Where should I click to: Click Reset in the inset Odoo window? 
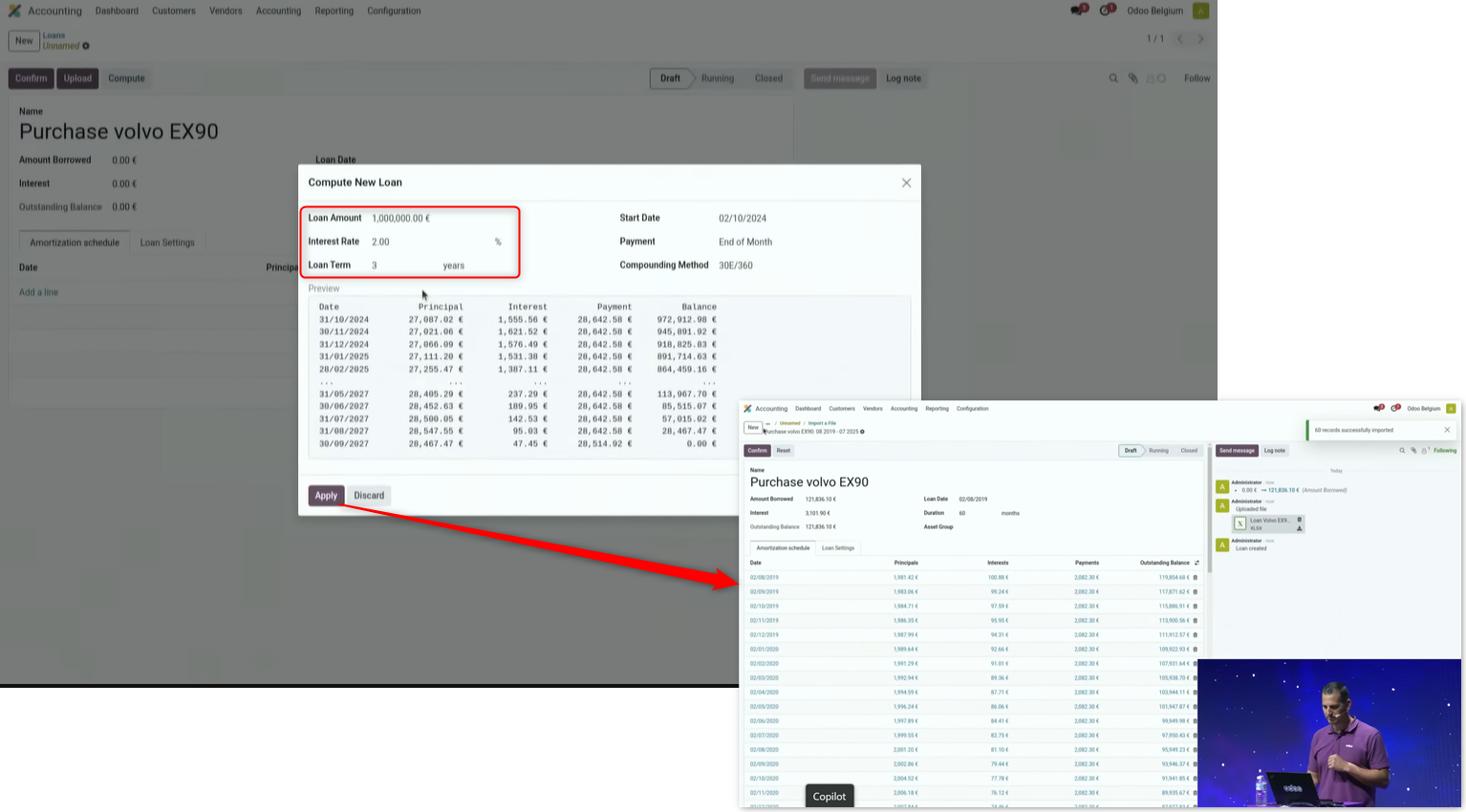tap(783, 451)
